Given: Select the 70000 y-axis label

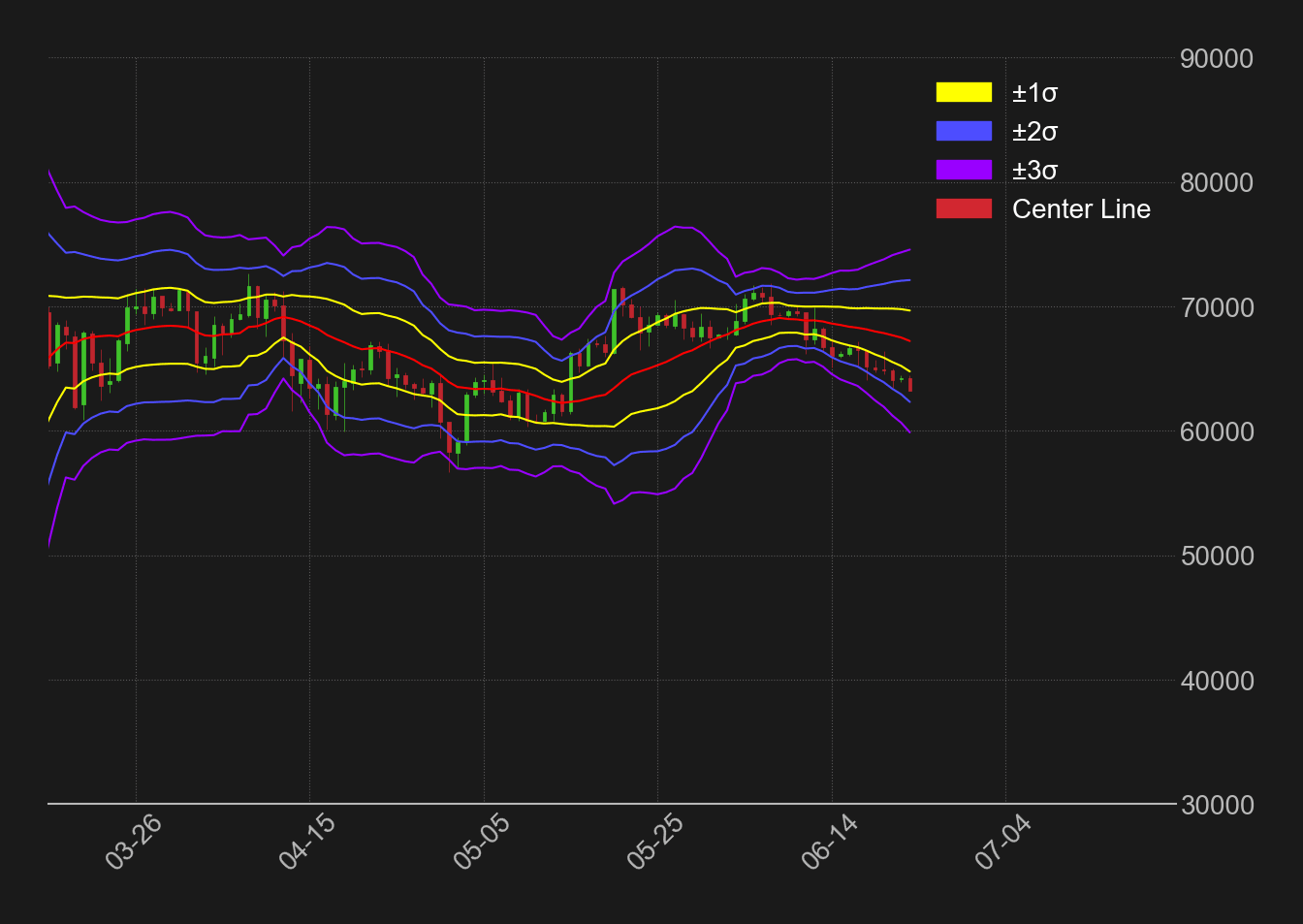Looking at the screenshot, I should (x=1216, y=308).
